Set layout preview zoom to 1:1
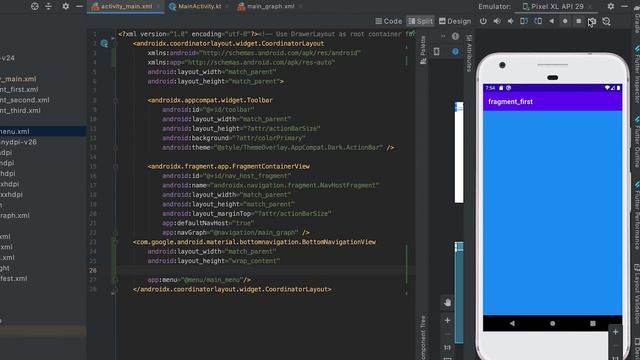 pos(447,347)
